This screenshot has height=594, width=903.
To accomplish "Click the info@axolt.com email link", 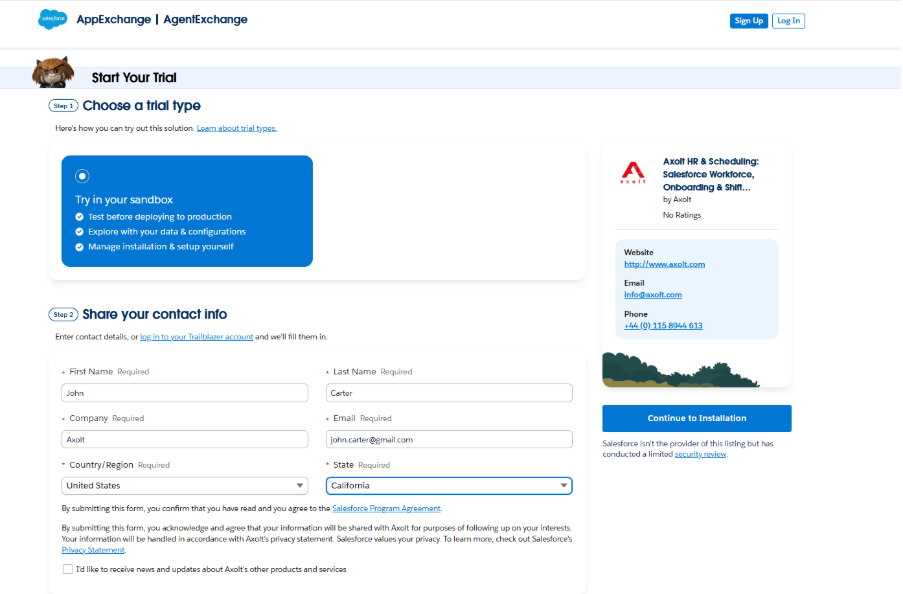I will [x=652, y=295].
